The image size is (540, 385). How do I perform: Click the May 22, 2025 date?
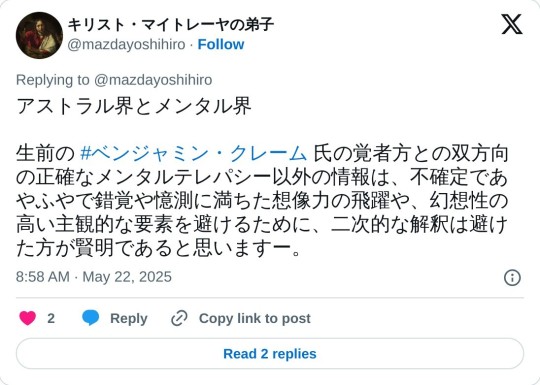127,277
